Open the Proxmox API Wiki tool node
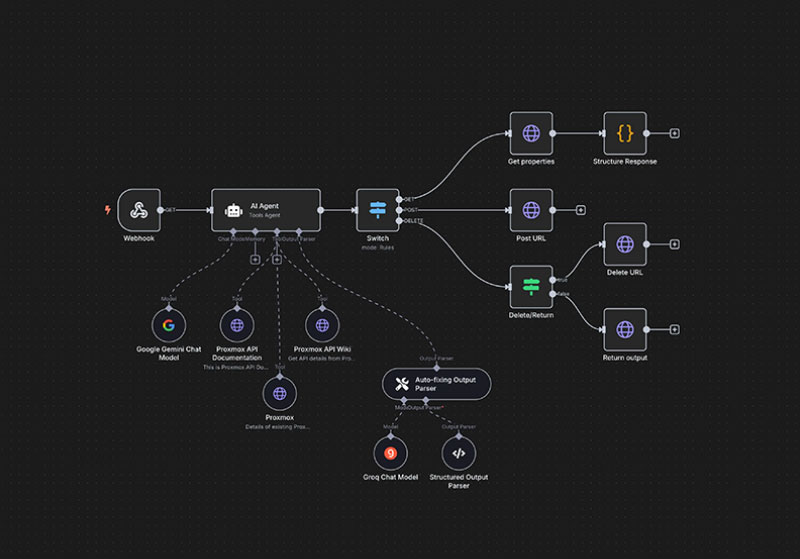 [x=321, y=324]
